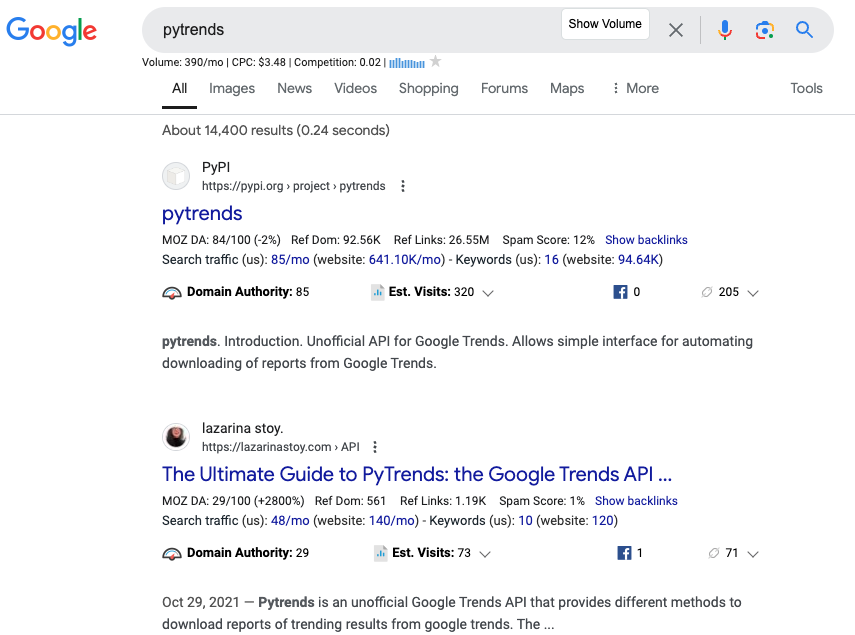Click the 'Spam Score: 1%' text
Screen dimensions: 855x635
tap(542, 501)
